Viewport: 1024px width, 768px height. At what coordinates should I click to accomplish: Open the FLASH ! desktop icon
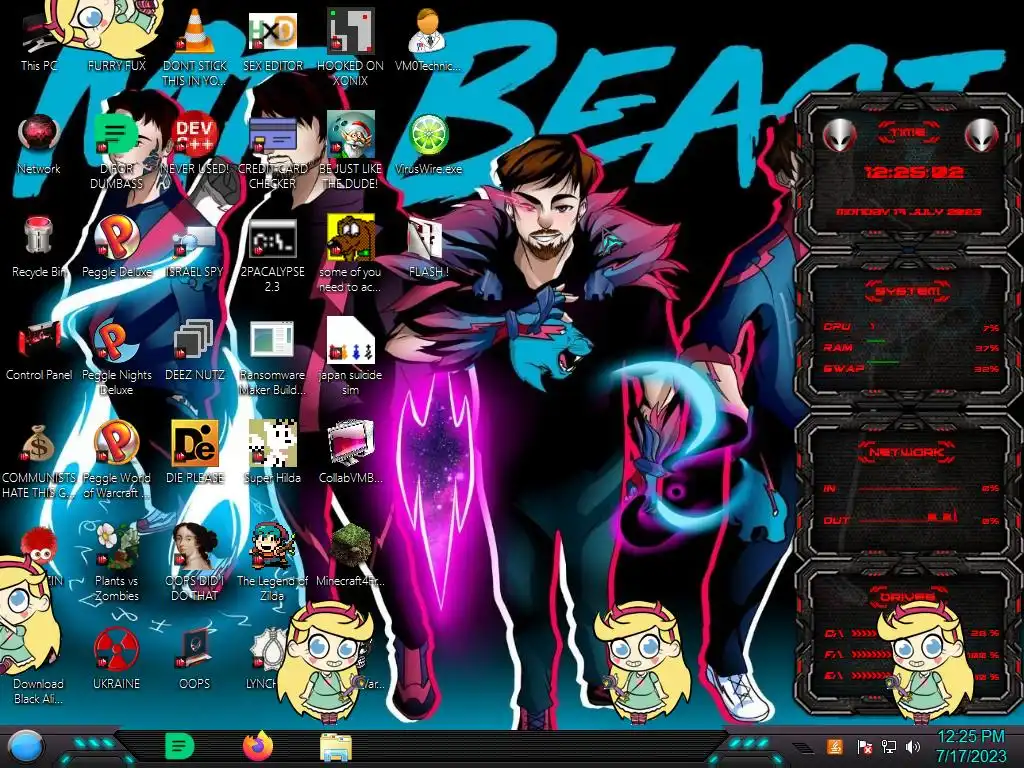click(428, 248)
